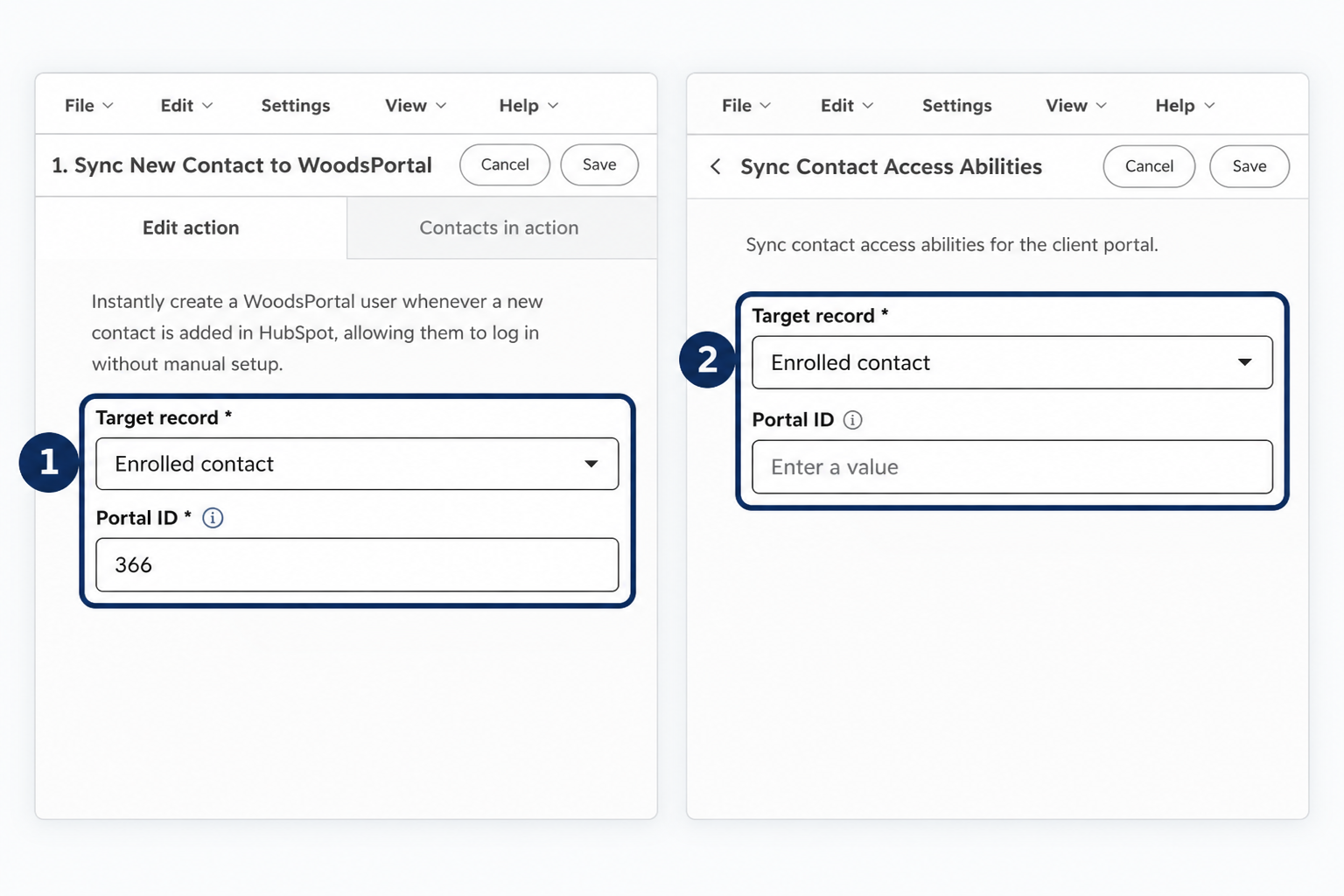The image size is (1344, 896).
Task: Cancel the Sync New Contact to WoodsPortal action
Action: tap(505, 164)
